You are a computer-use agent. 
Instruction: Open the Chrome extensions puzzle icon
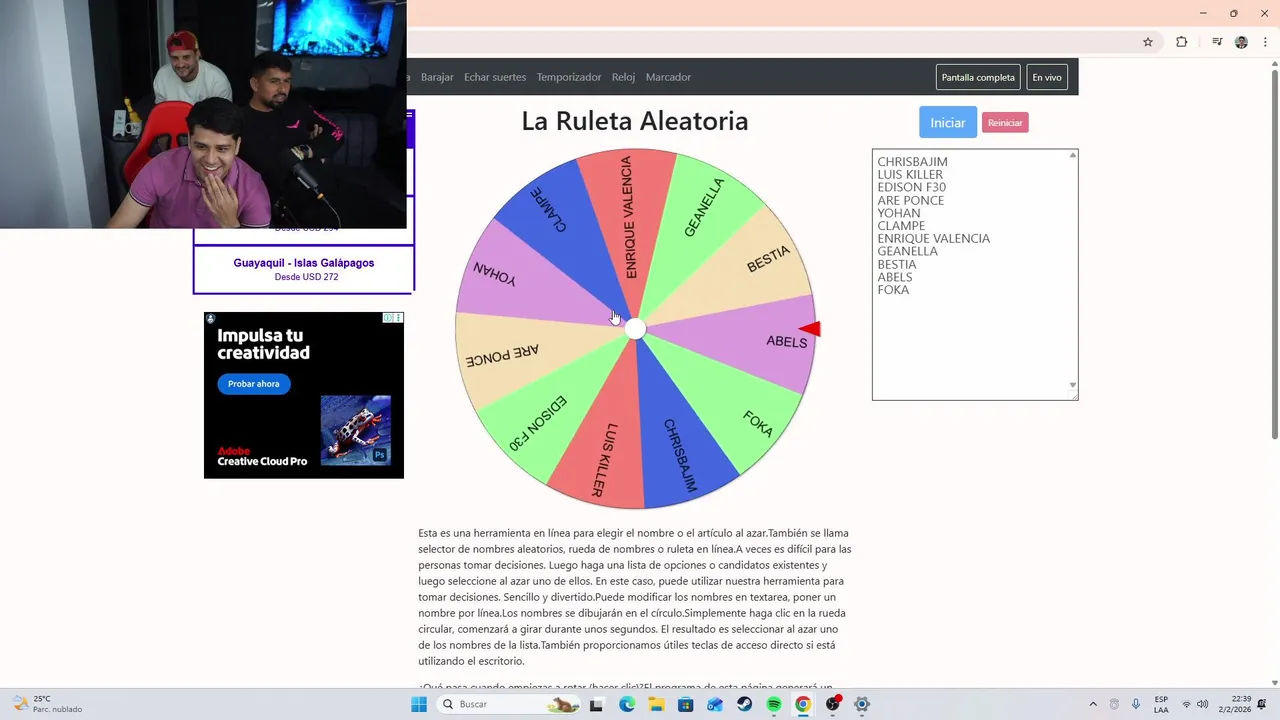1181,42
